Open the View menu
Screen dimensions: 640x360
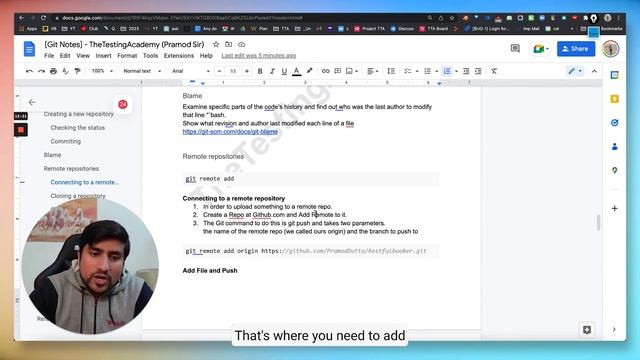tap(83, 56)
